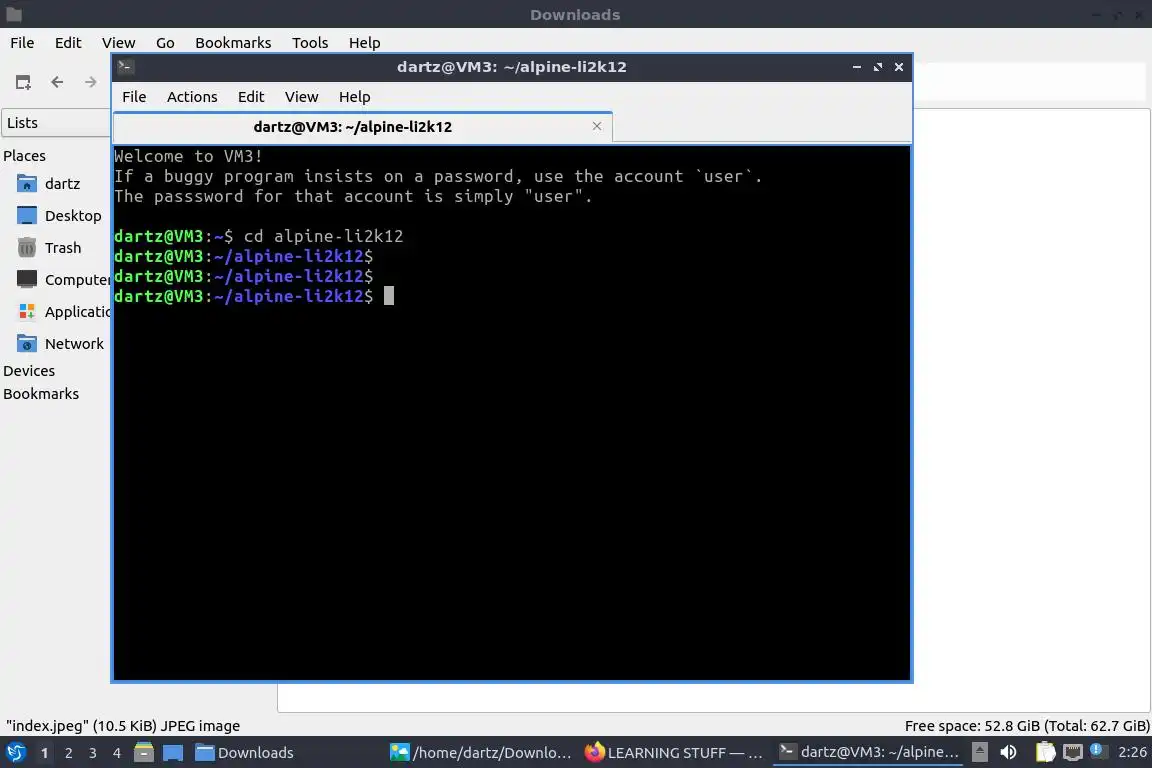1152x768 pixels.
Task: Open the start menu icon in the taskbar
Action: [x=15, y=753]
